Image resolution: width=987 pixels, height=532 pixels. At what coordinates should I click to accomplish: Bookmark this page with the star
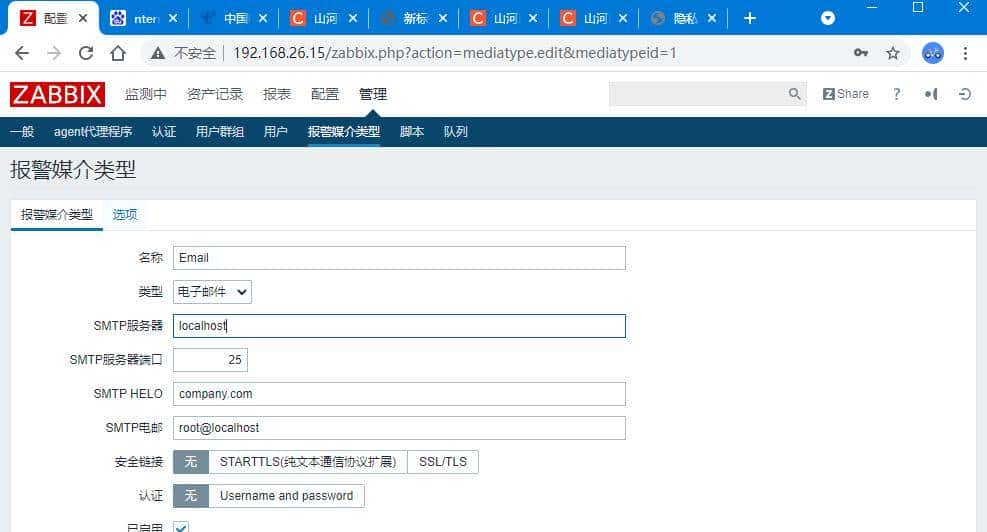pyautogui.click(x=893, y=54)
